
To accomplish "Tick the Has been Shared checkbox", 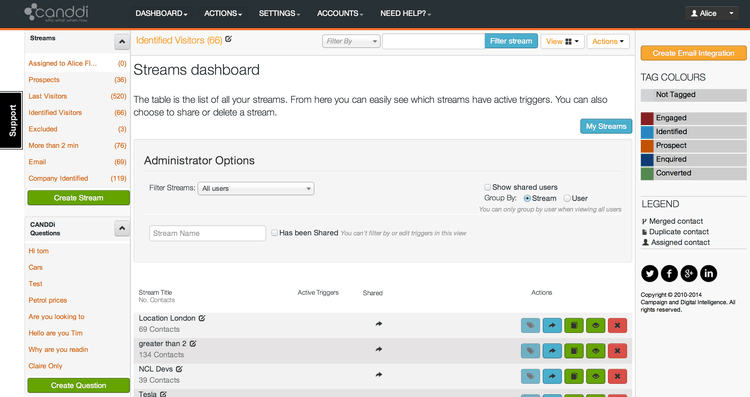I will pyautogui.click(x=274, y=232).
